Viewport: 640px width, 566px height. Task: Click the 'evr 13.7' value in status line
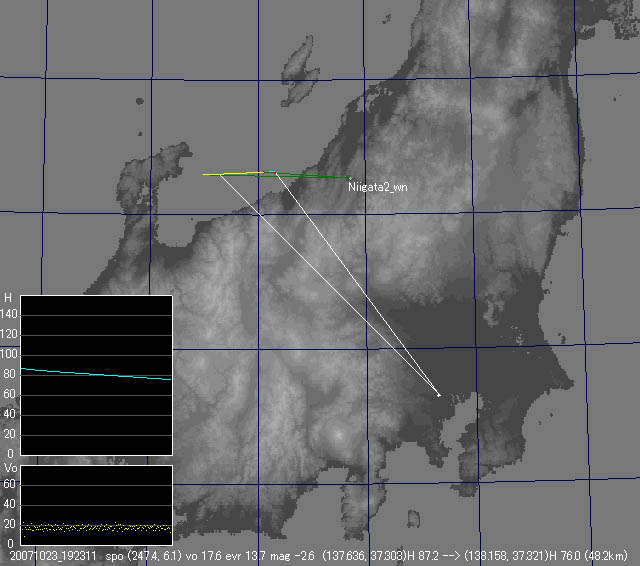[245, 556]
